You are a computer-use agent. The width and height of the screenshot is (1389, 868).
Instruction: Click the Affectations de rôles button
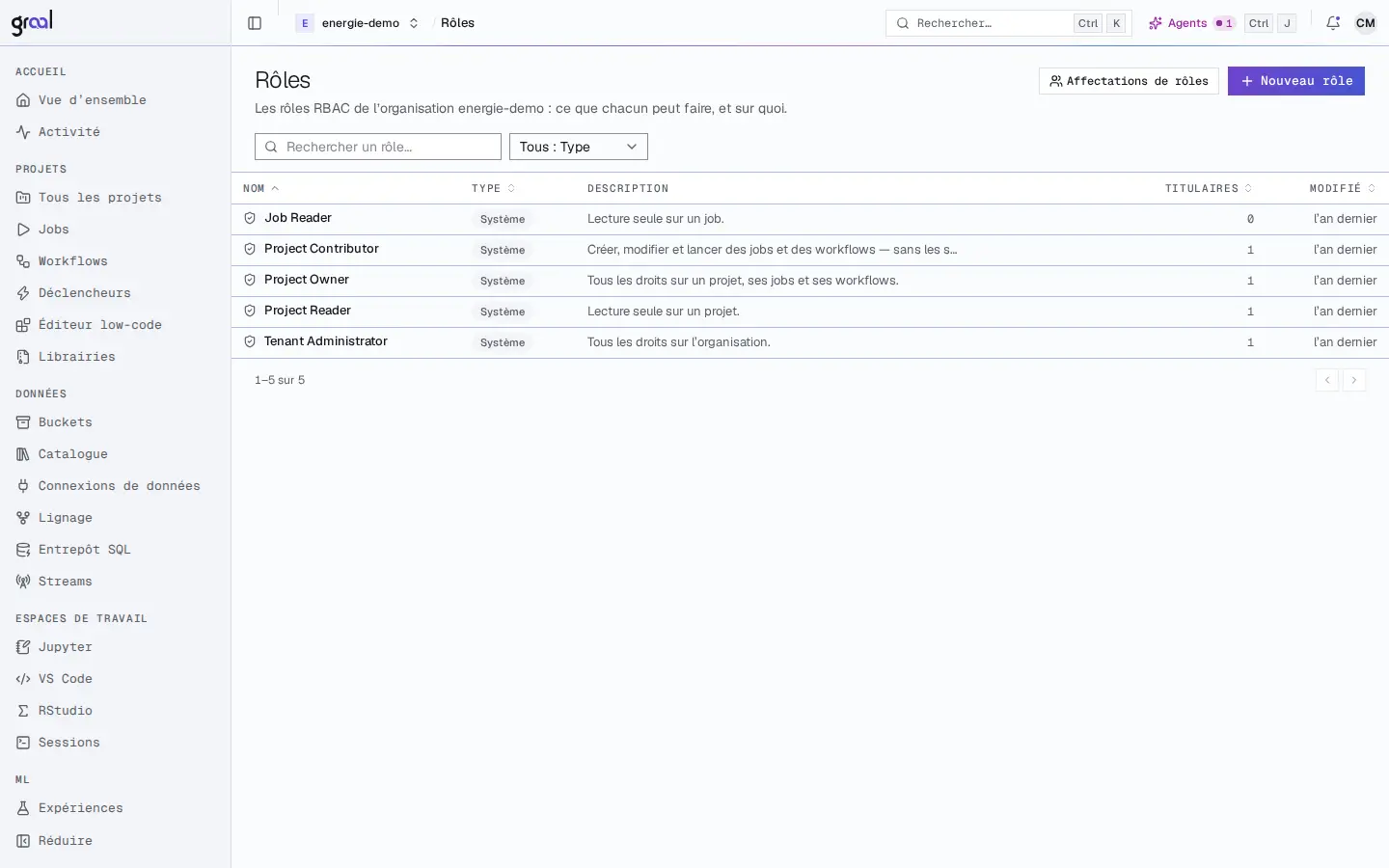tap(1129, 81)
